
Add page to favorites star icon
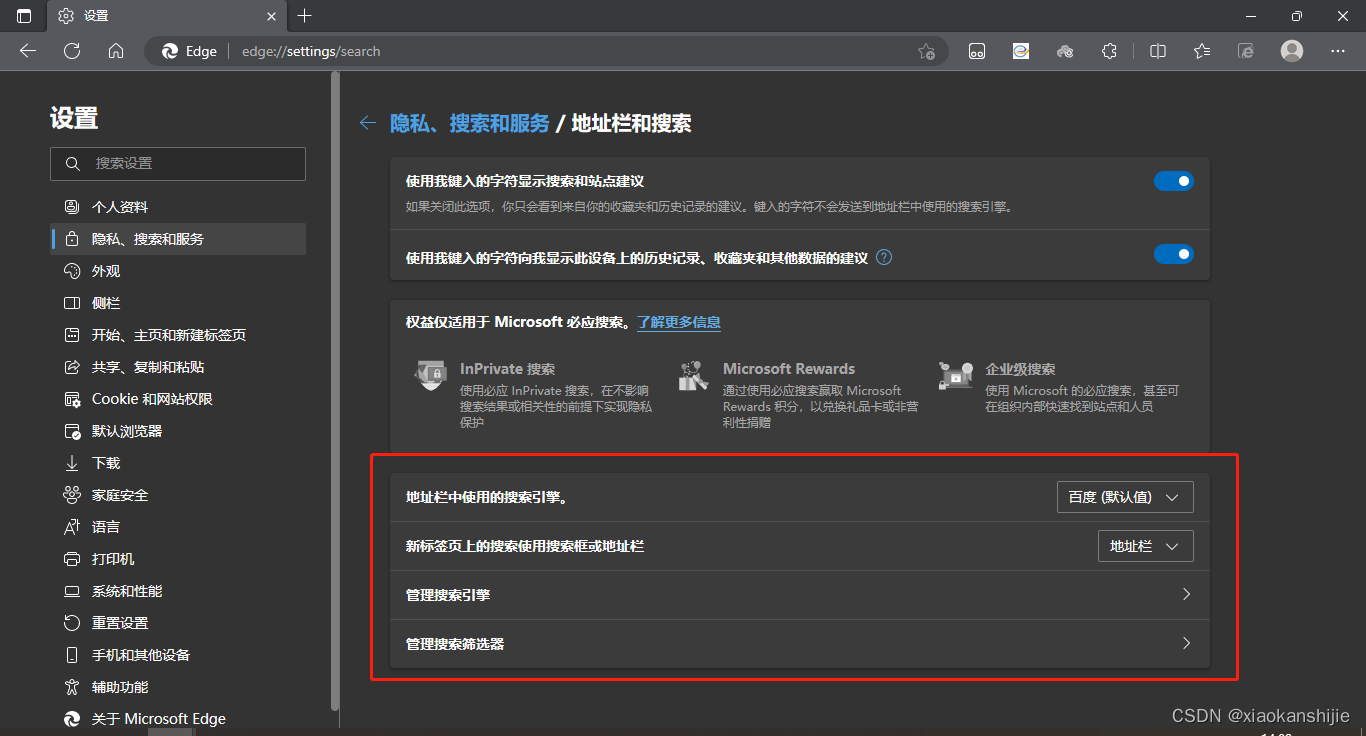point(926,51)
